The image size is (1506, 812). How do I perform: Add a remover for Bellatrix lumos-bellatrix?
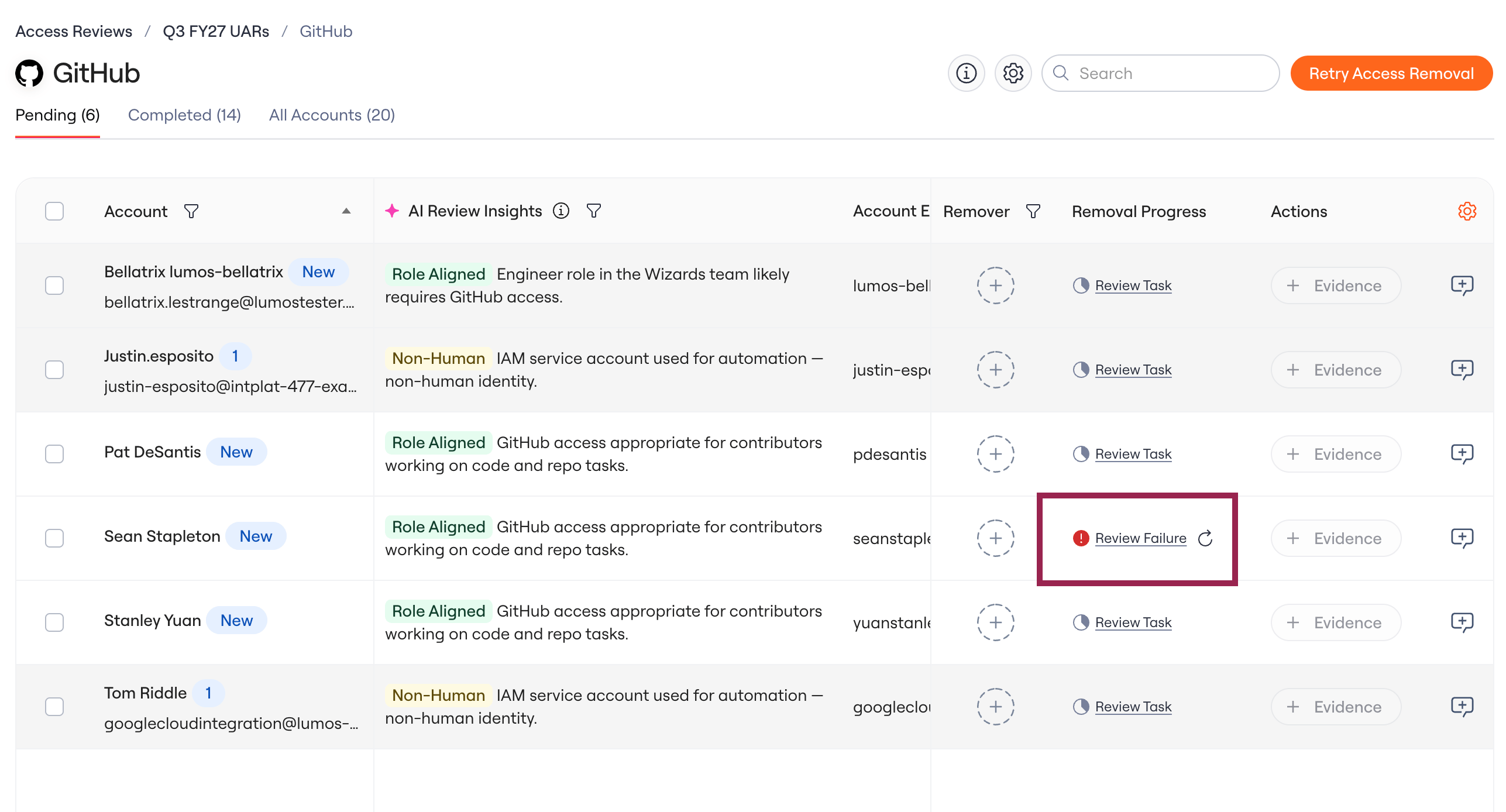[x=995, y=285]
